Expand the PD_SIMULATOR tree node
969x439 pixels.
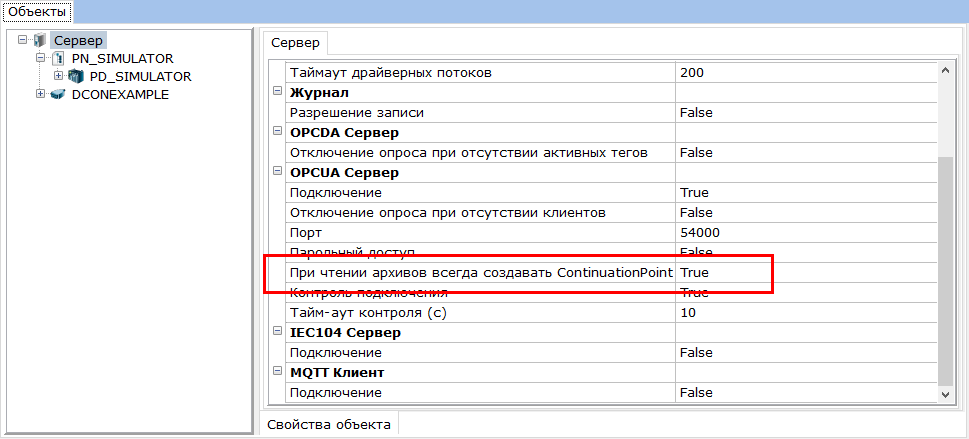click(59, 76)
